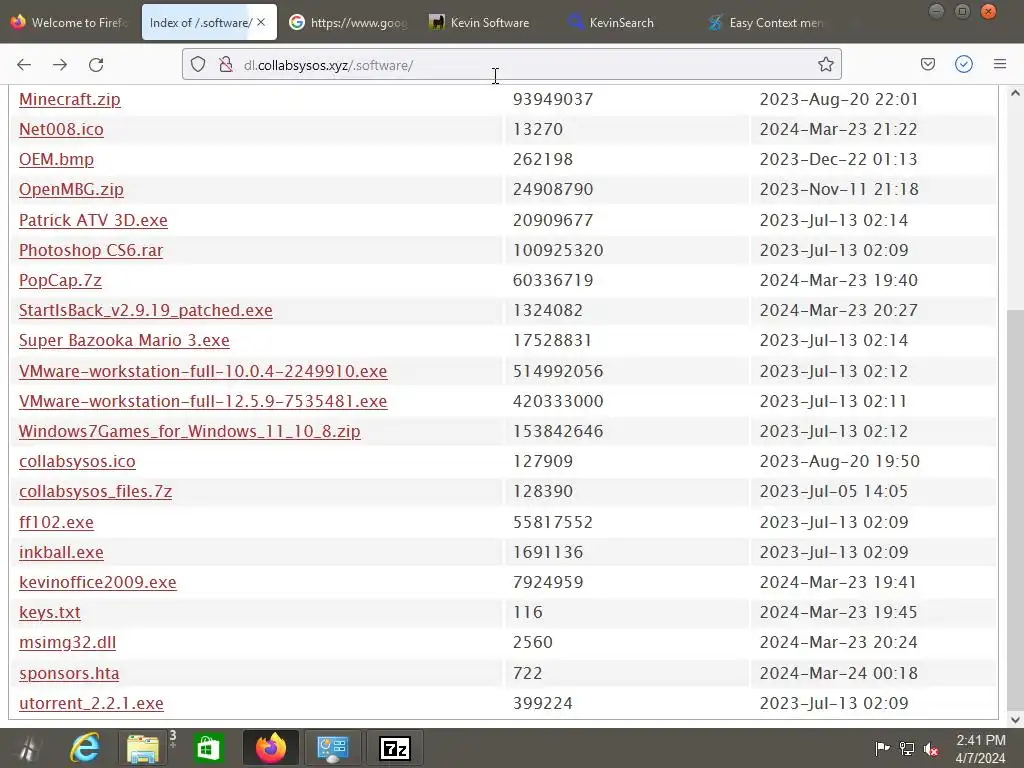1024x768 pixels.
Task: Download collabsysos_files.7z
Action: click(x=95, y=491)
